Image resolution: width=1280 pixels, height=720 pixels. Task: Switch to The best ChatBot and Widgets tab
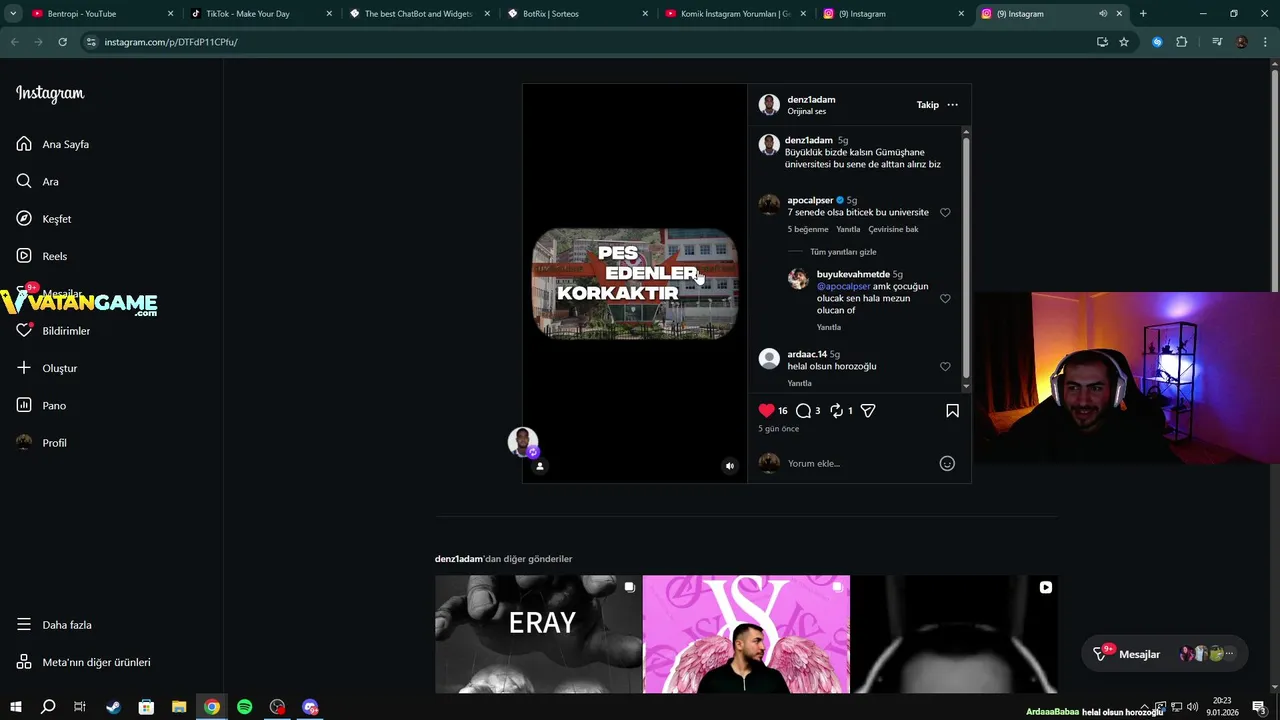pyautogui.click(x=418, y=14)
